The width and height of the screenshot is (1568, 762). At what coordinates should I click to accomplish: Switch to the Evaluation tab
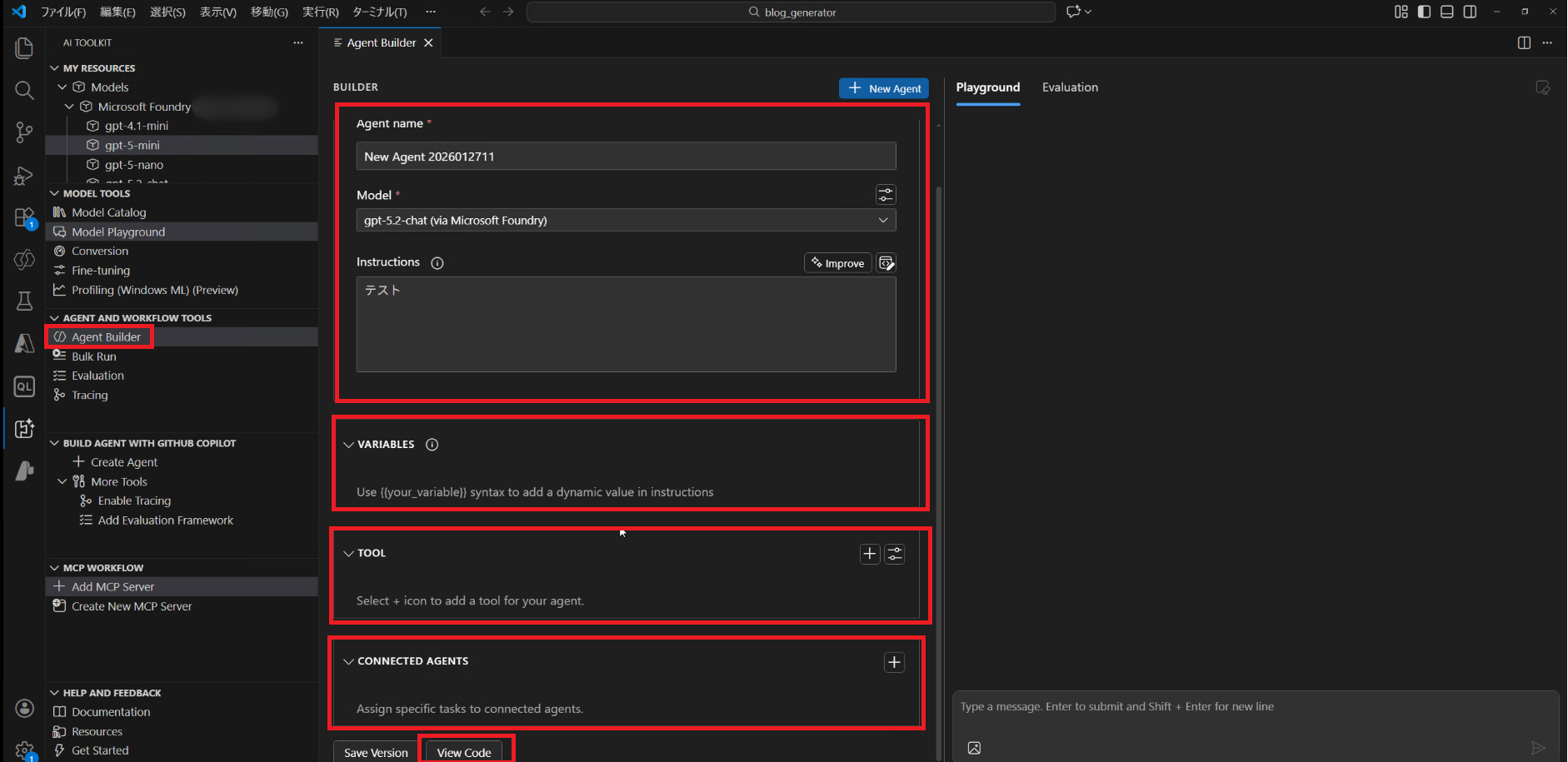click(1070, 87)
